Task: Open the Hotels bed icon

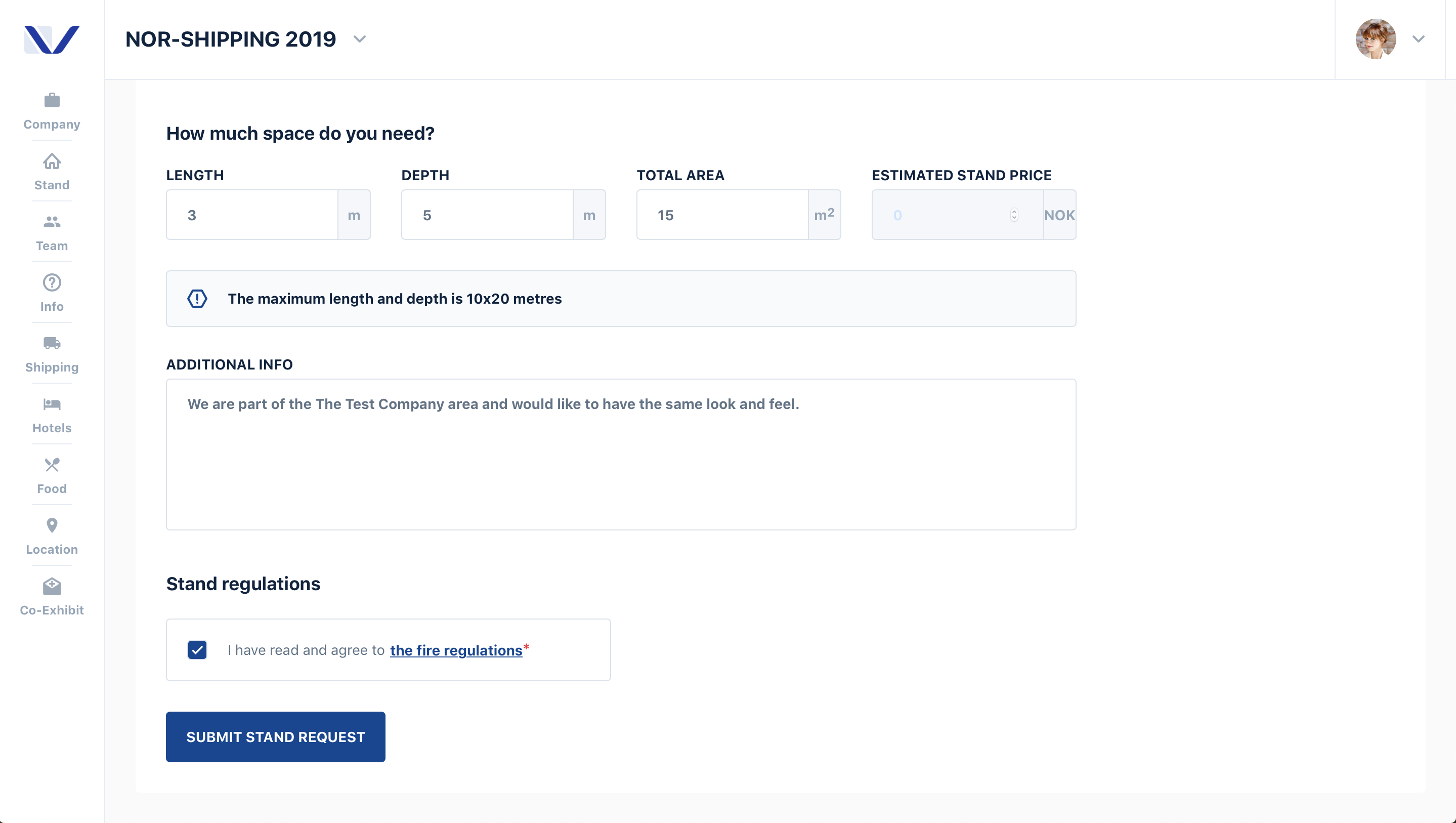Action: coord(52,404)
